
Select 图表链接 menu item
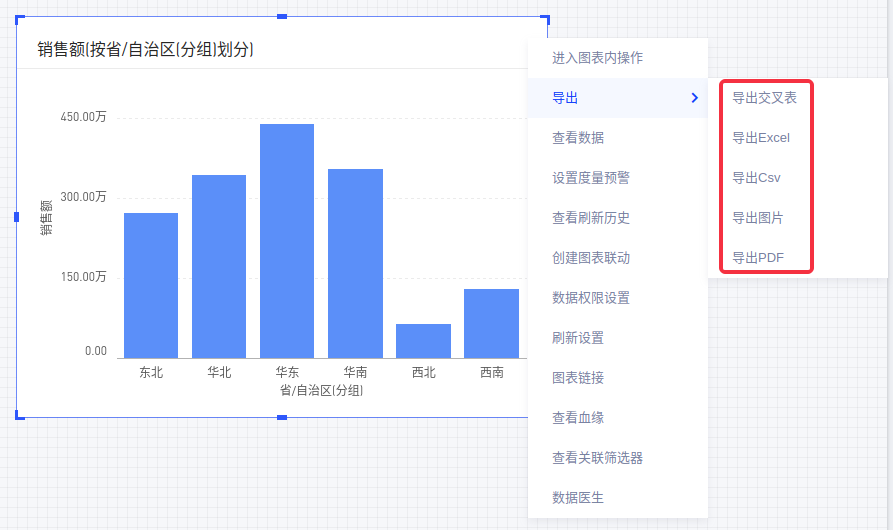(x=578, y=378)
